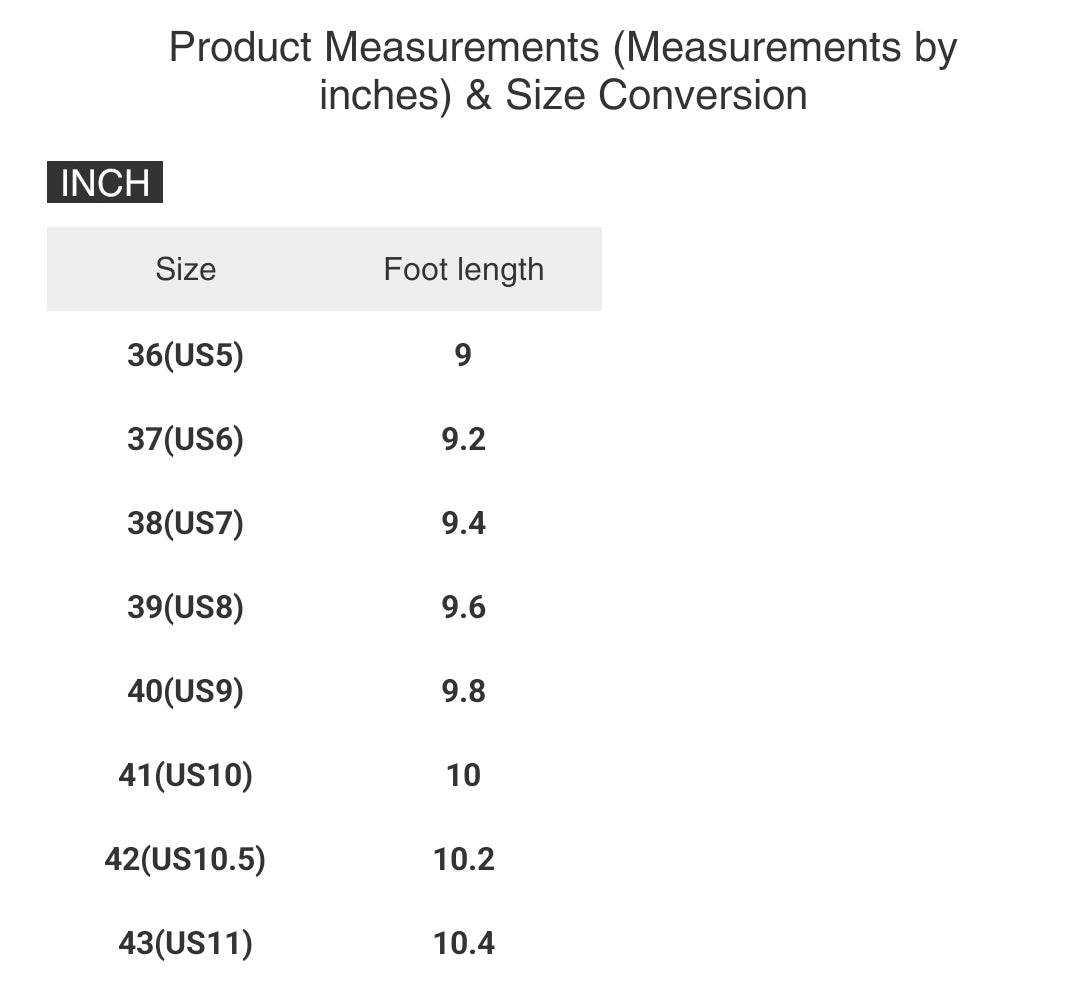This screenshot has height=989, width=1080.
Task: Select the INCH unit tab
Action: pos(105,183)
